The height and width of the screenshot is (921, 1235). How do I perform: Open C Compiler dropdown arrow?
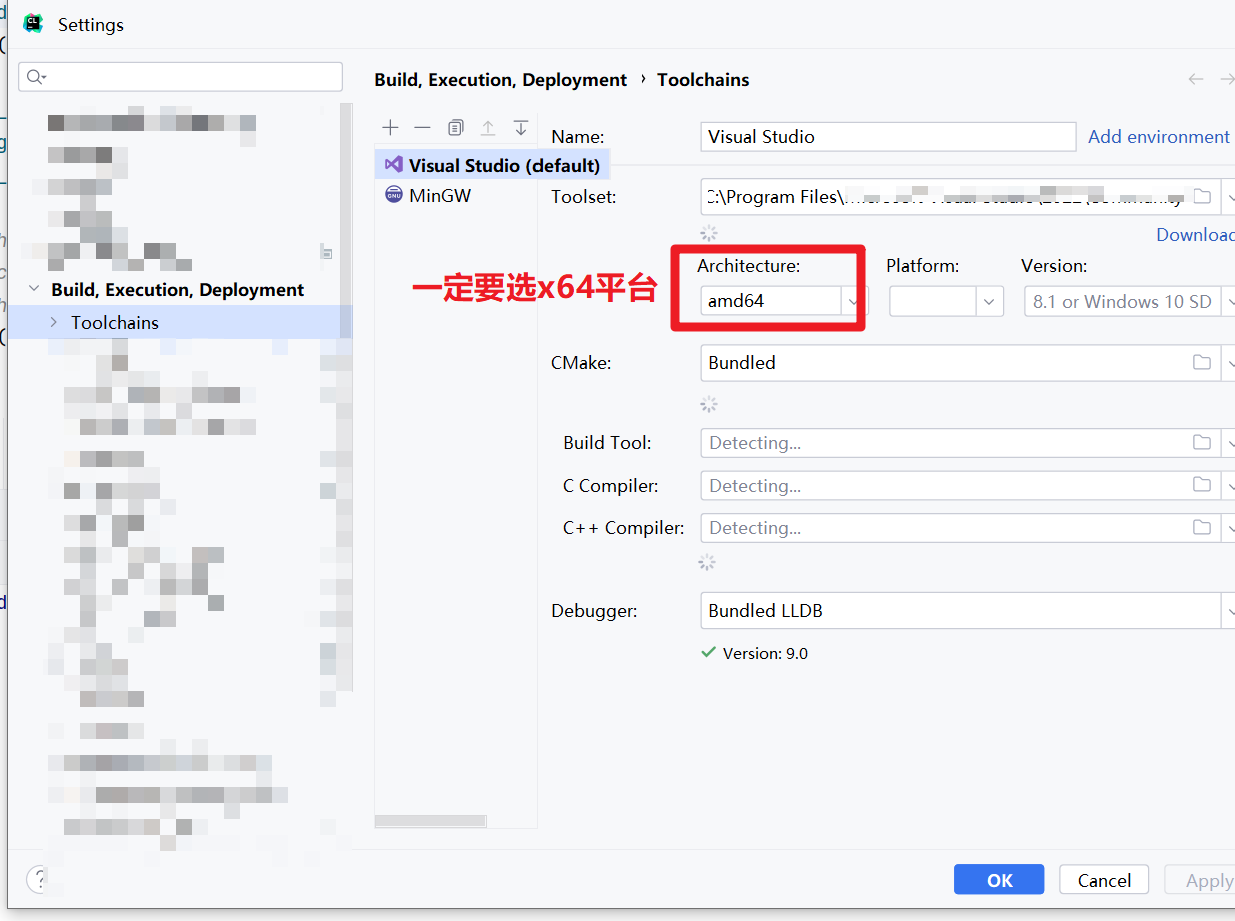click(1228, 485)
